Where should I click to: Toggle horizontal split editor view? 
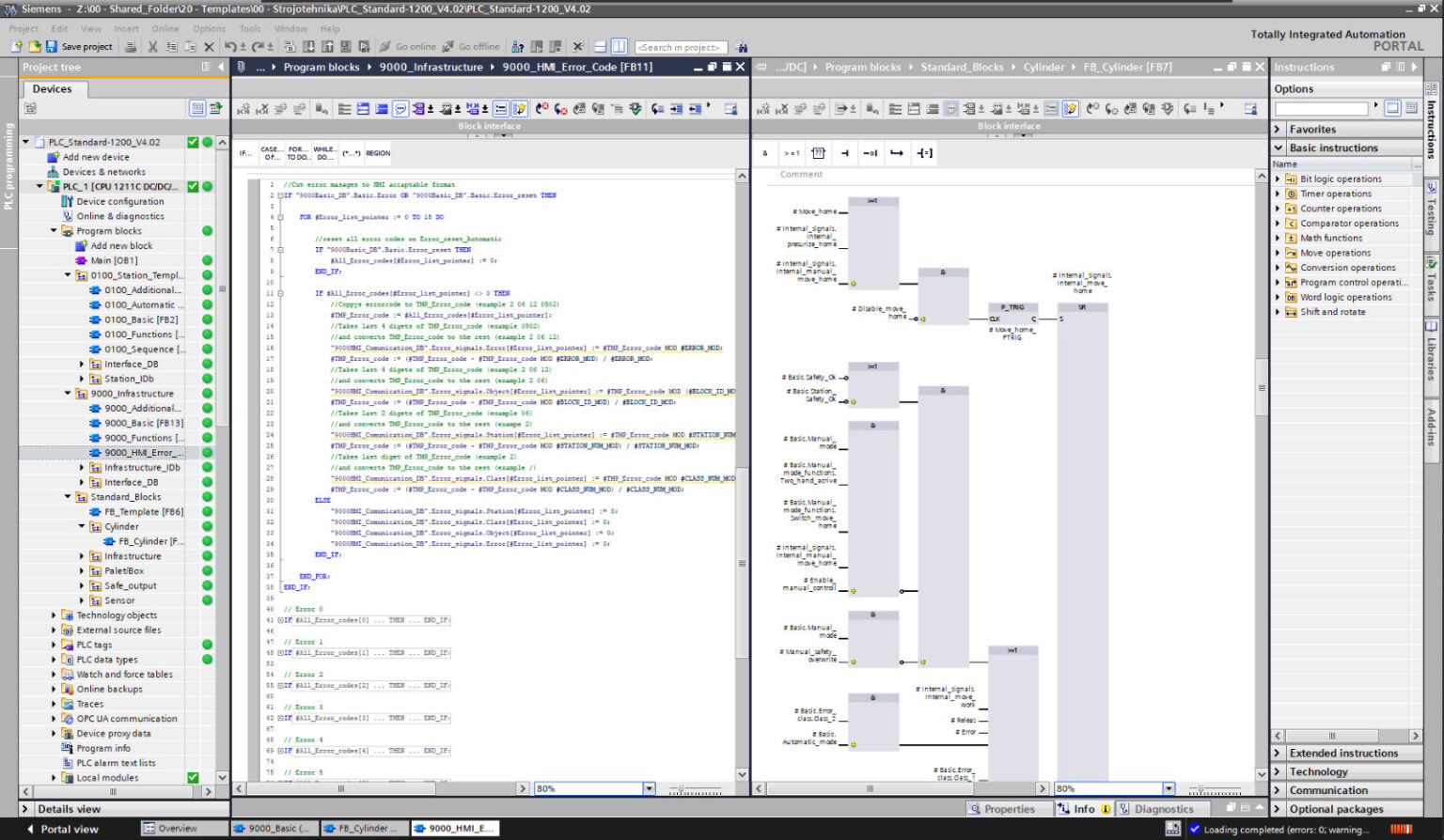point(600,47)
